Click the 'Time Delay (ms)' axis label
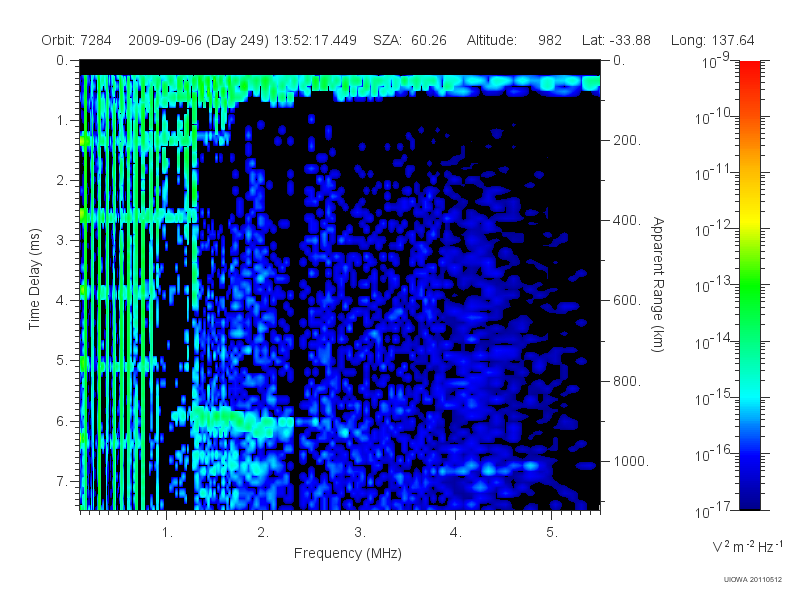This screenshot has width=800, height=600. [x=34, y=279]
